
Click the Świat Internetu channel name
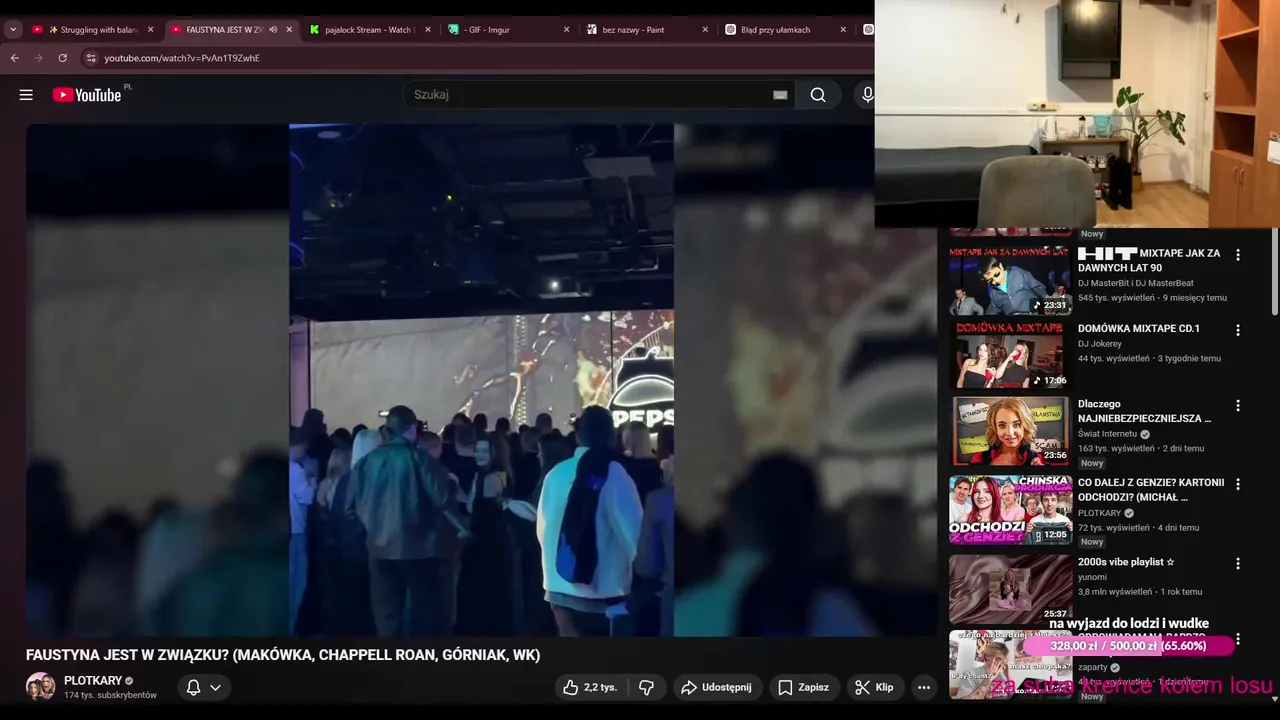(x=1107, y=434)
